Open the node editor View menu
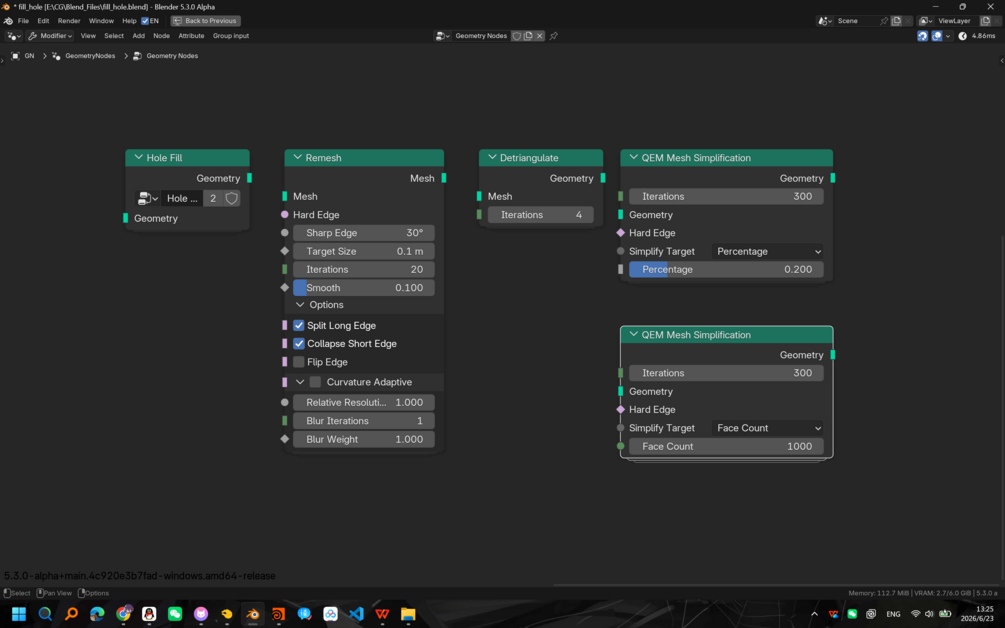The width and height of the screenshot is (1005, 628). 88,36
